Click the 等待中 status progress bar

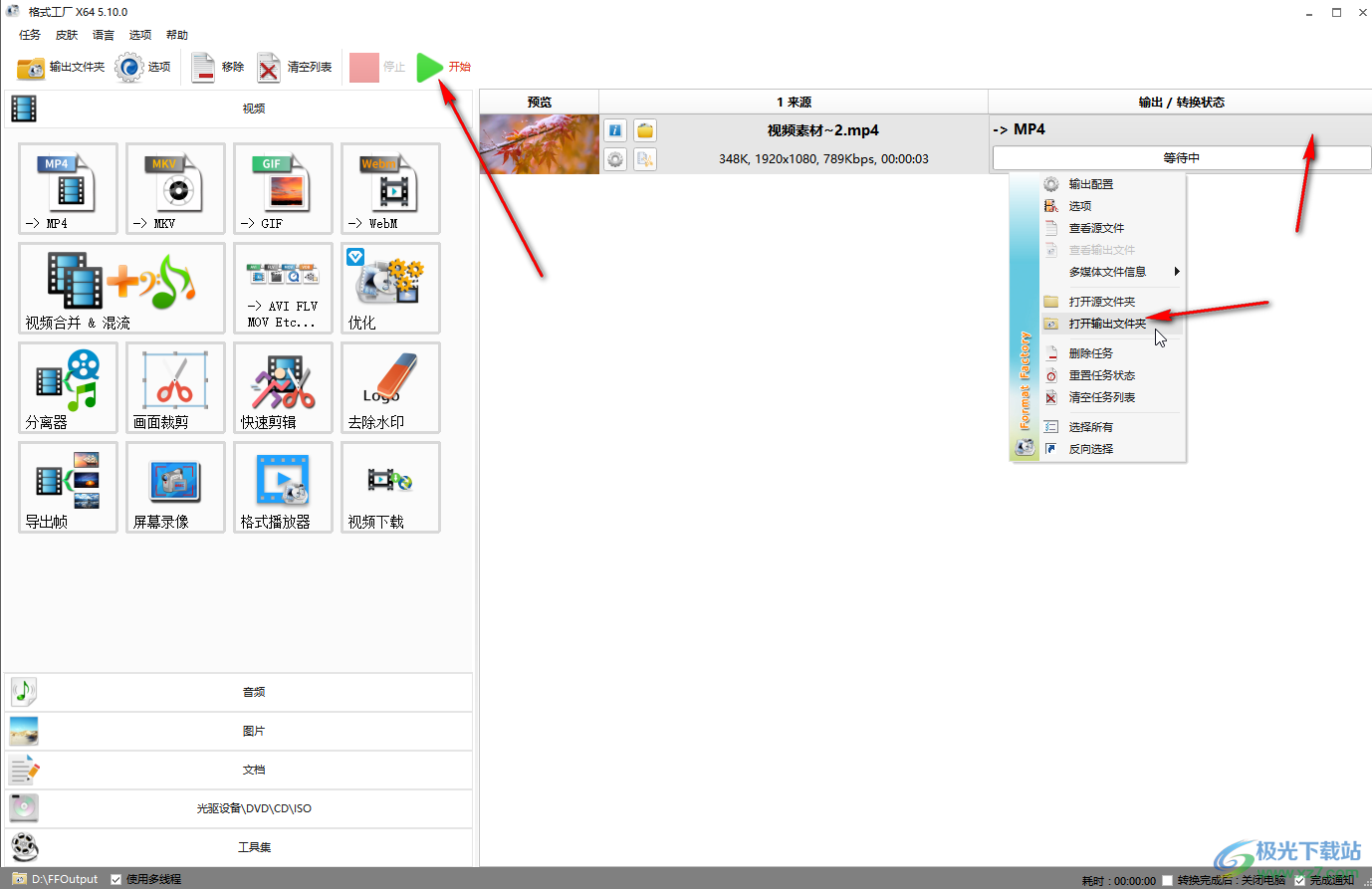tap(1182, 157)
